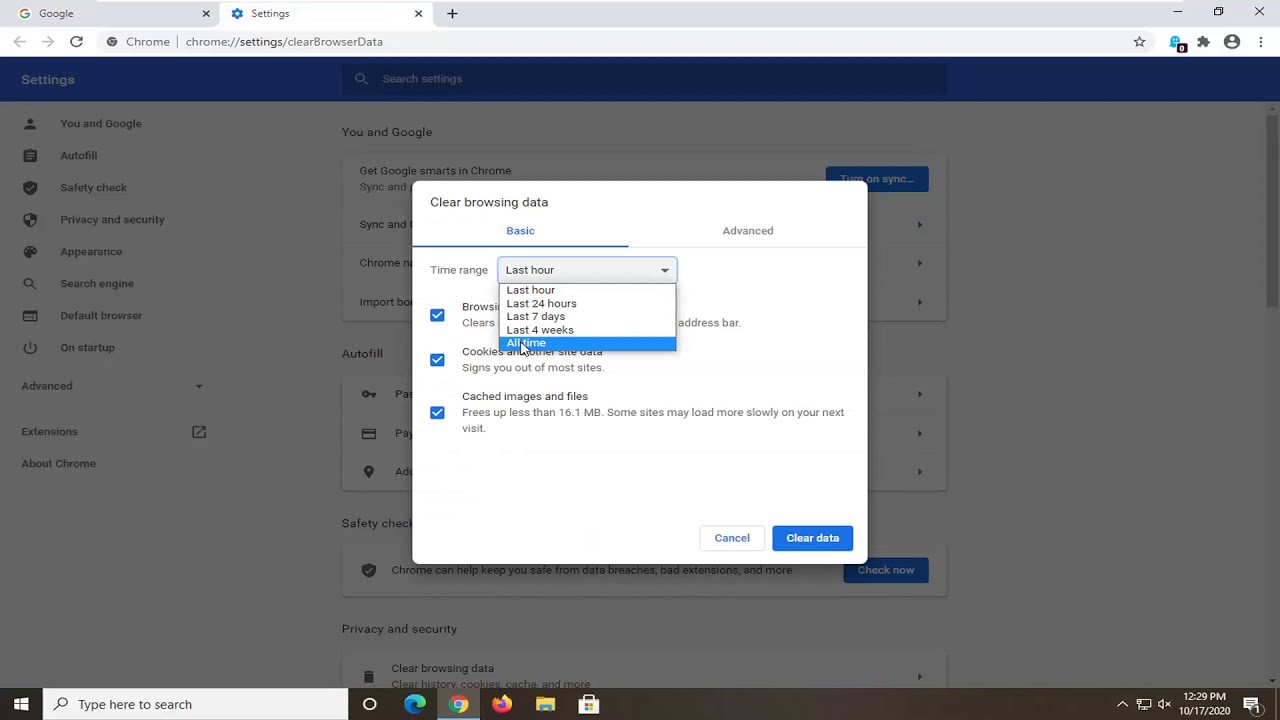Switch to the Advanced tab in the dialog

coord(747,230)
